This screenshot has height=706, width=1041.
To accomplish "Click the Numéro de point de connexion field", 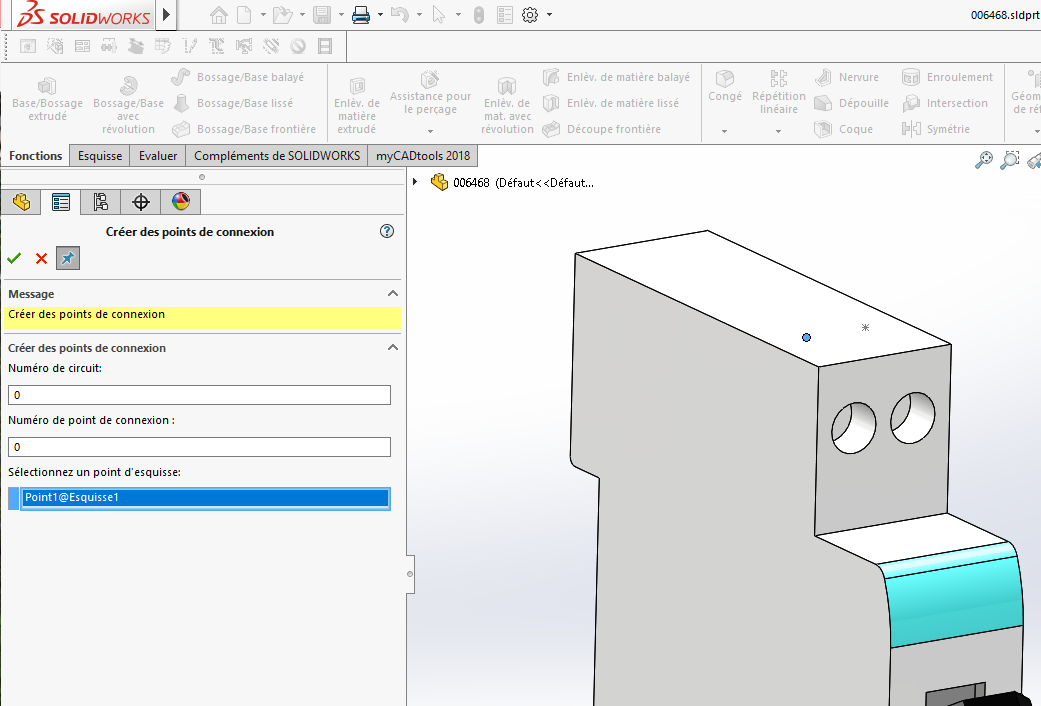I will 199,447.
